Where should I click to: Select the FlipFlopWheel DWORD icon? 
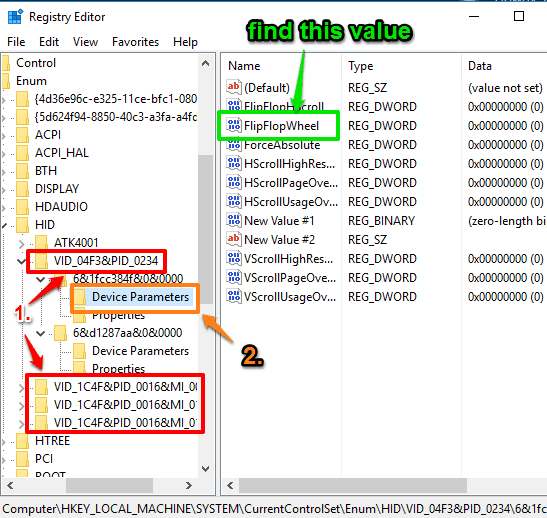pyautogui.click(x=233, y=125)
